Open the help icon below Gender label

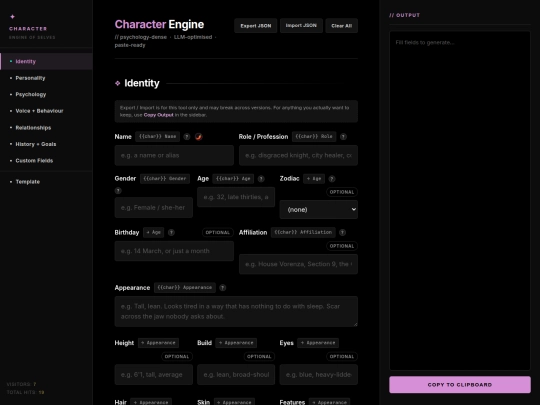pyautogui.click(x=118, y=190)
